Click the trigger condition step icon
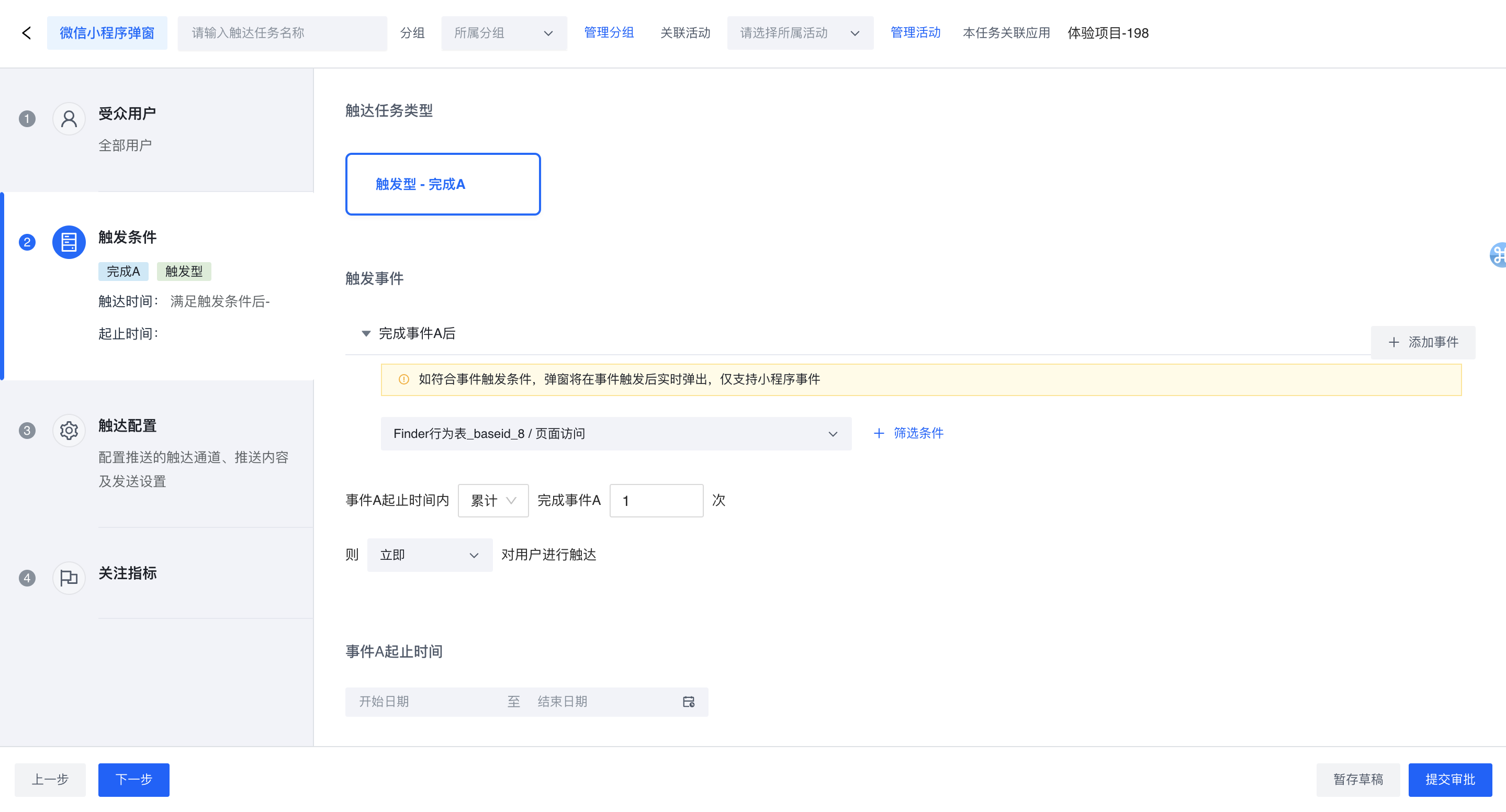The image size is (1506, 812). (x=69, y=242)
